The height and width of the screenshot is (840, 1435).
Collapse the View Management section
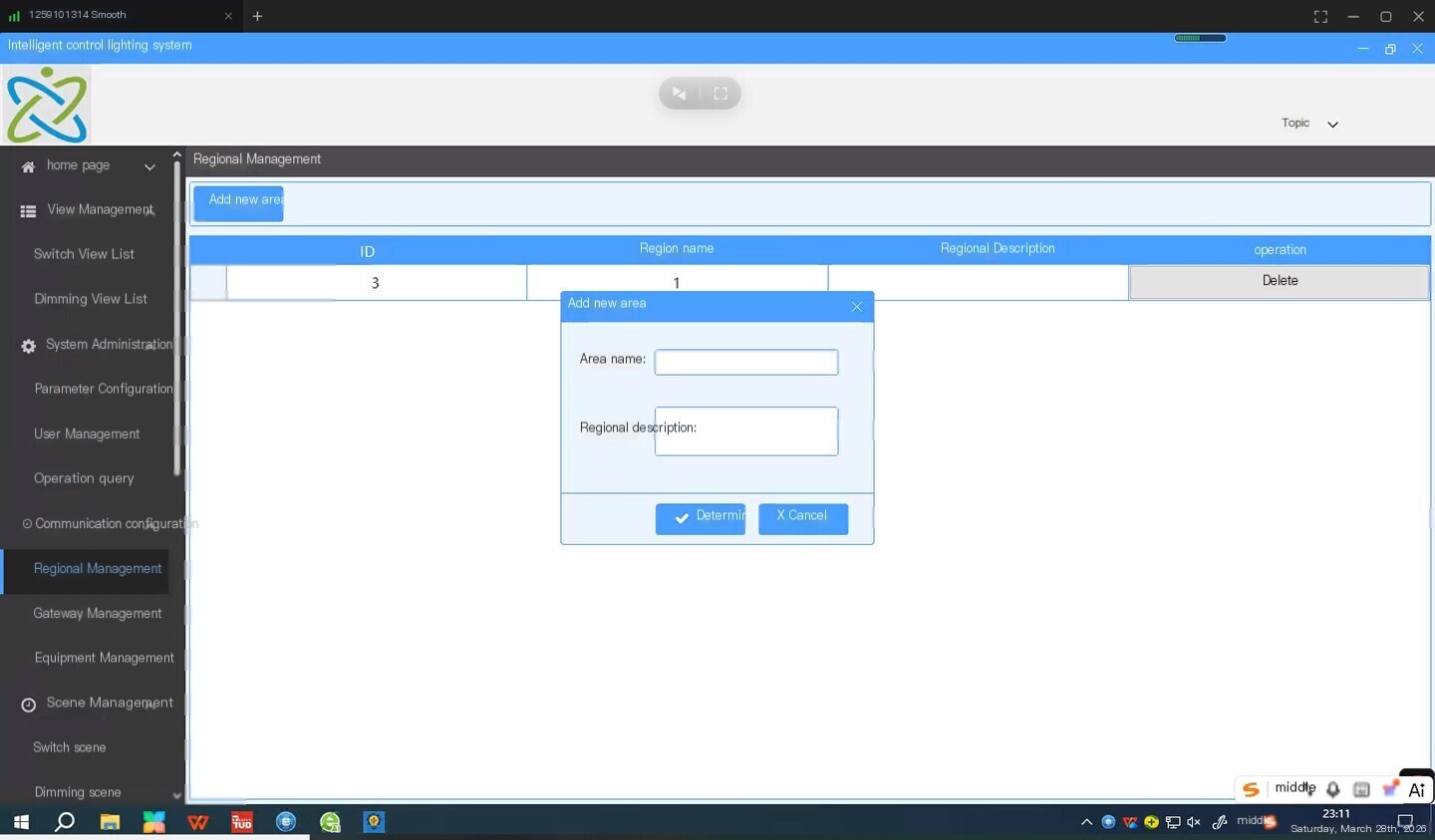coord(151,211)
